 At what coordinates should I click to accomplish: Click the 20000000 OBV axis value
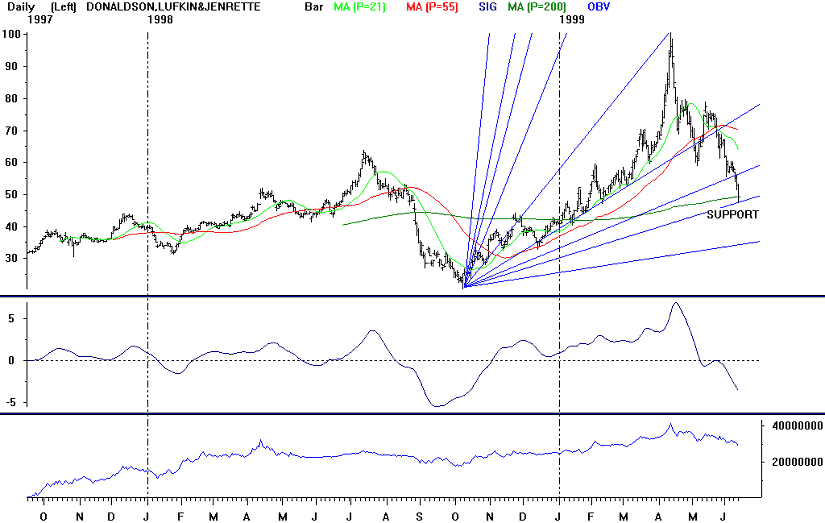tap(797, 462)
